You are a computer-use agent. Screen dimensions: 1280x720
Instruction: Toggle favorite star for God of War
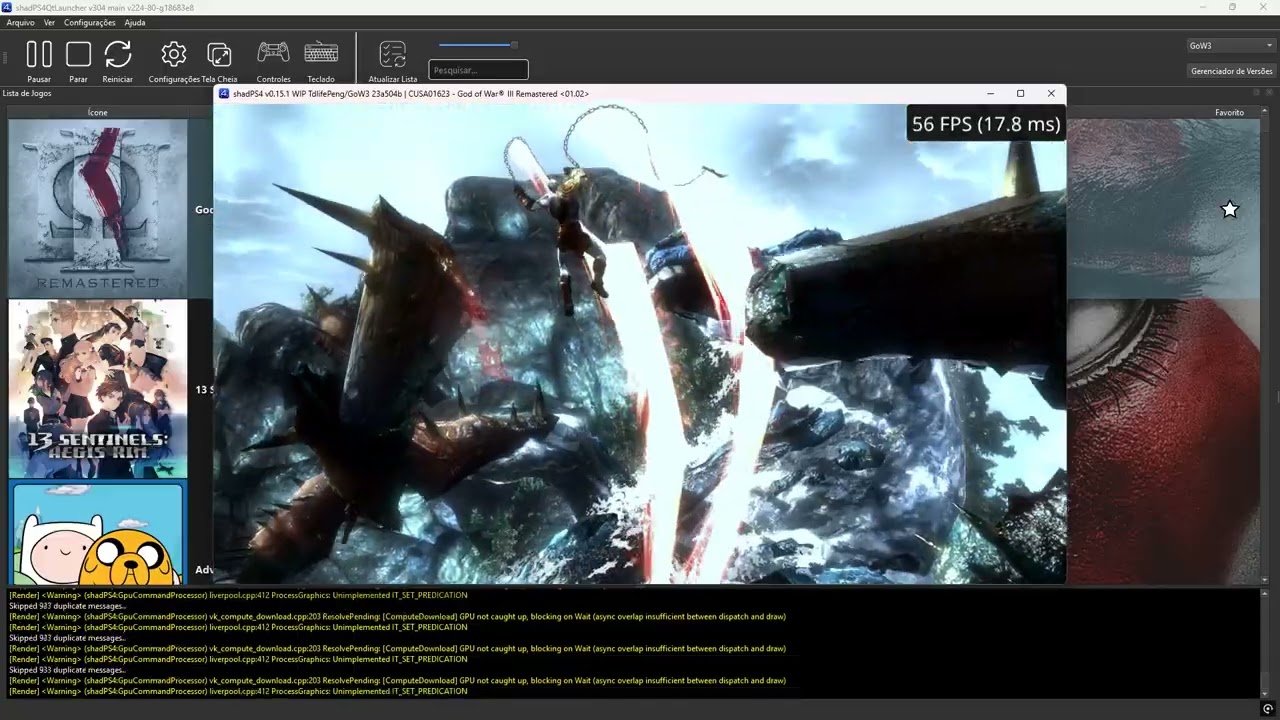point(1230,209)
